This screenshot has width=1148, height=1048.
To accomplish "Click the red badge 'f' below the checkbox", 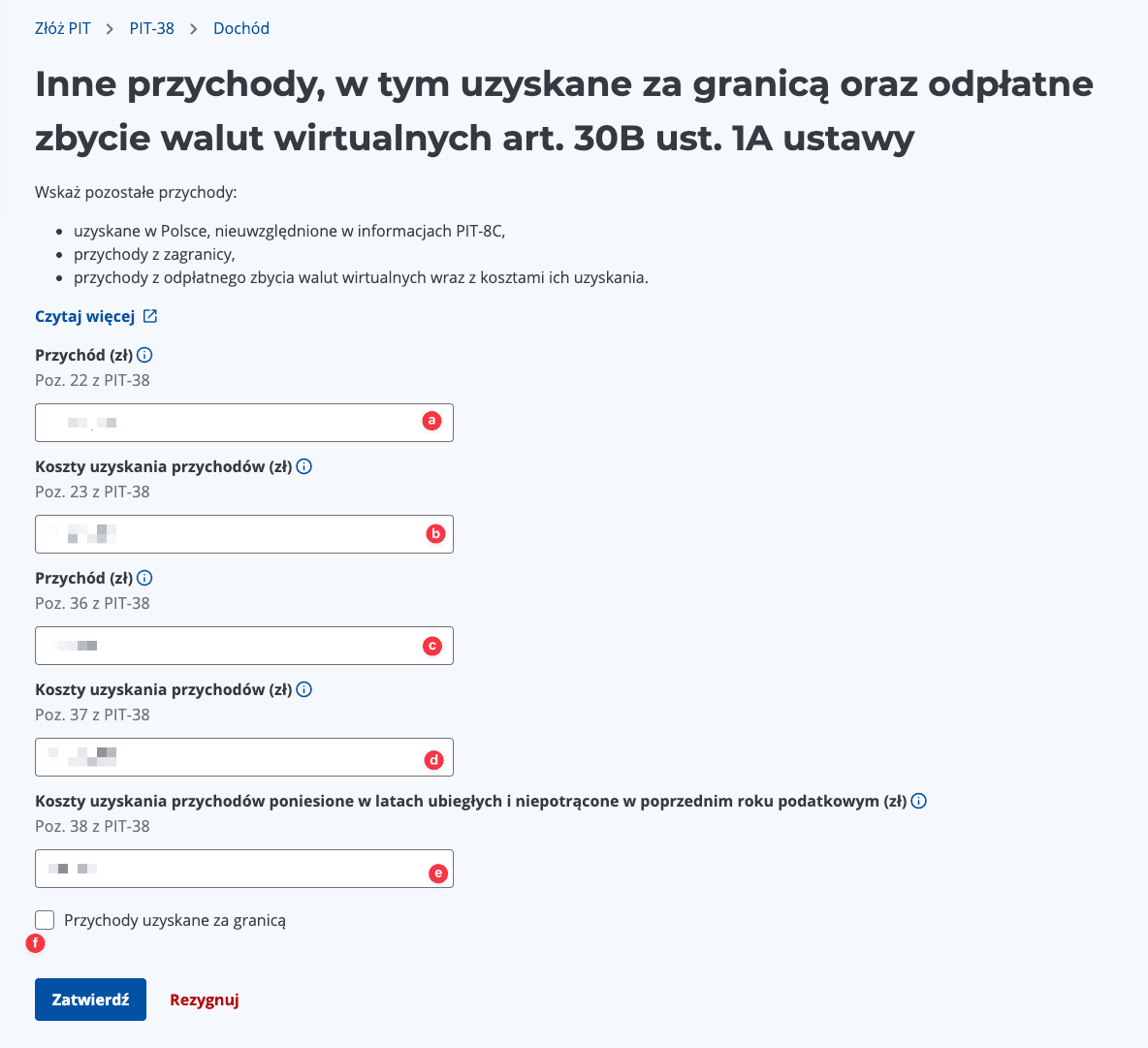I will coord(36,942).
